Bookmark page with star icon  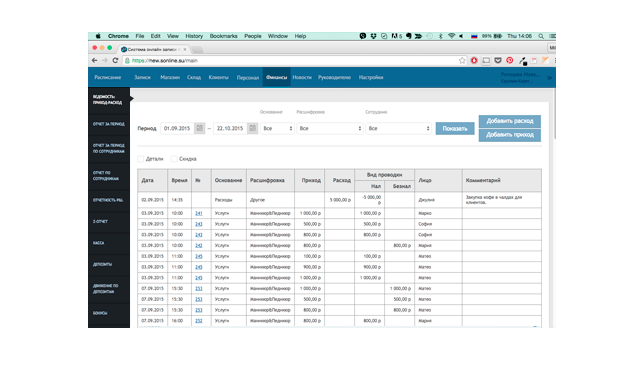[462, 60]
